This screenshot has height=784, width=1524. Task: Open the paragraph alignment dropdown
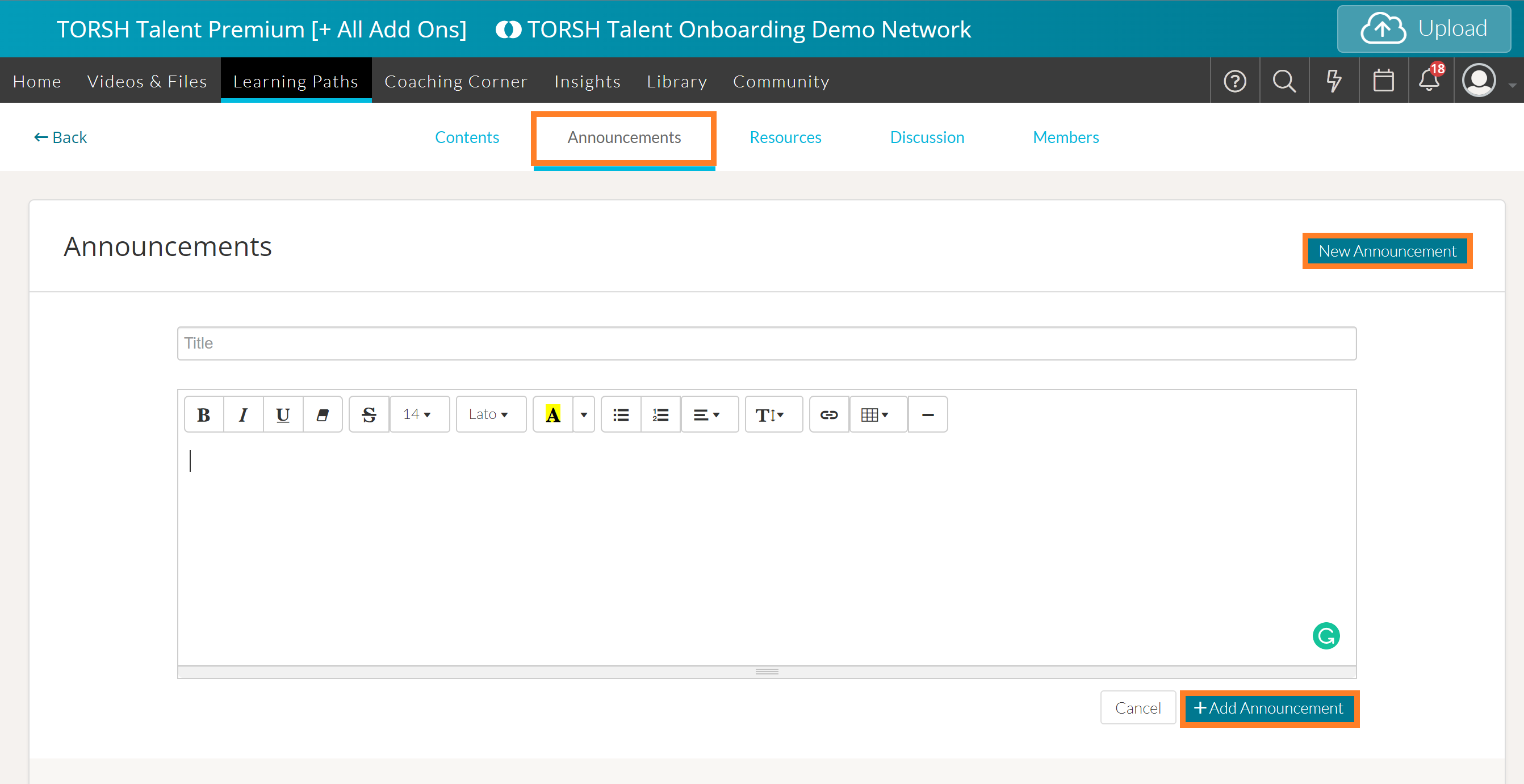click(x=708, y=415)
